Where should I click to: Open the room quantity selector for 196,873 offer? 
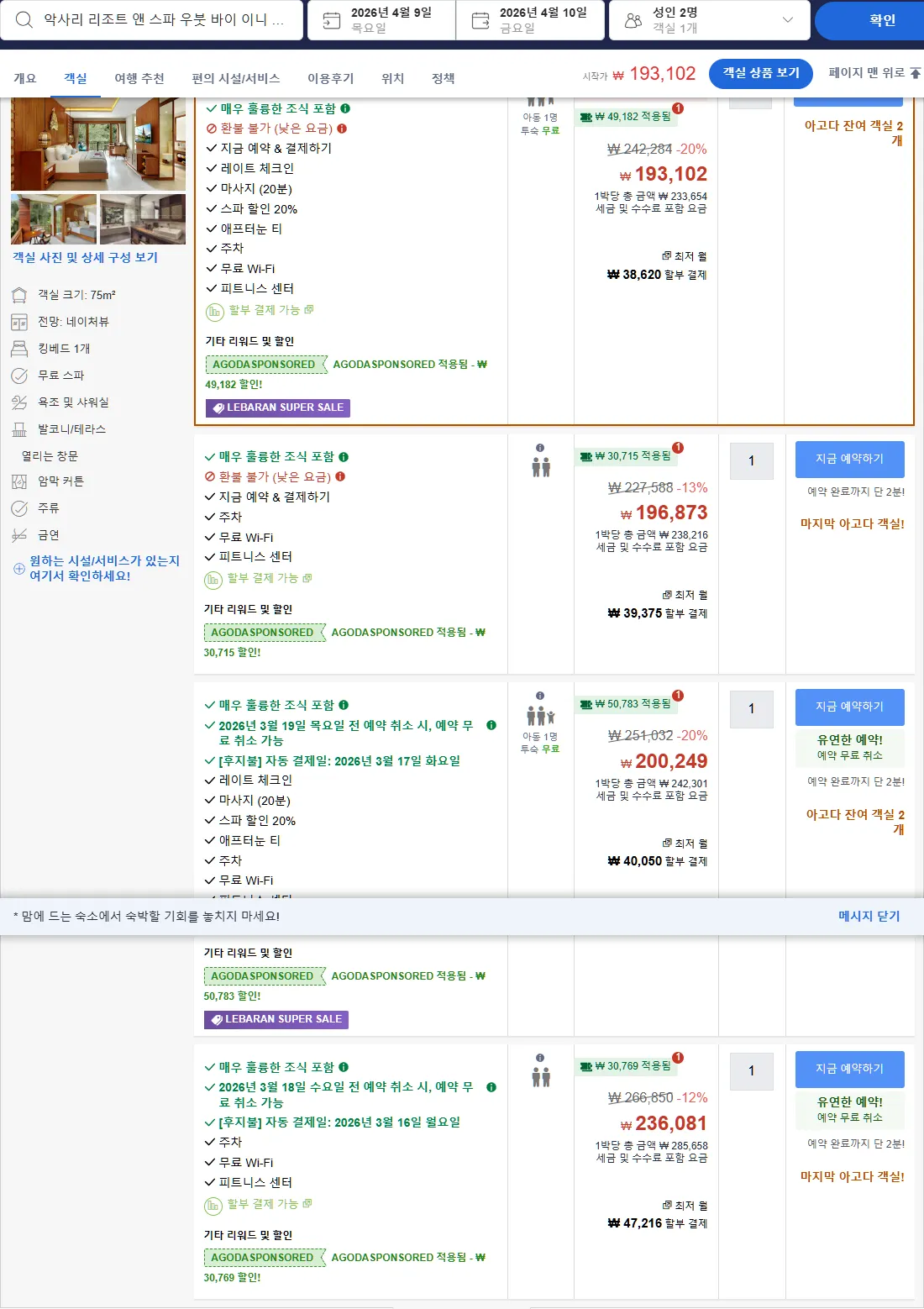[752, 461]
